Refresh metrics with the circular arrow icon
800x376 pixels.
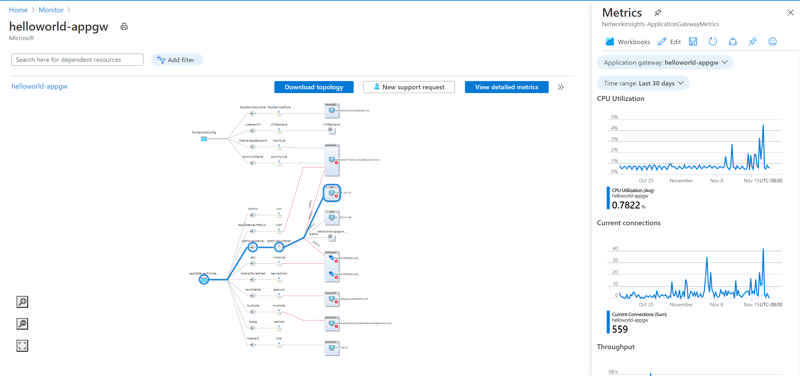(713, 42)
